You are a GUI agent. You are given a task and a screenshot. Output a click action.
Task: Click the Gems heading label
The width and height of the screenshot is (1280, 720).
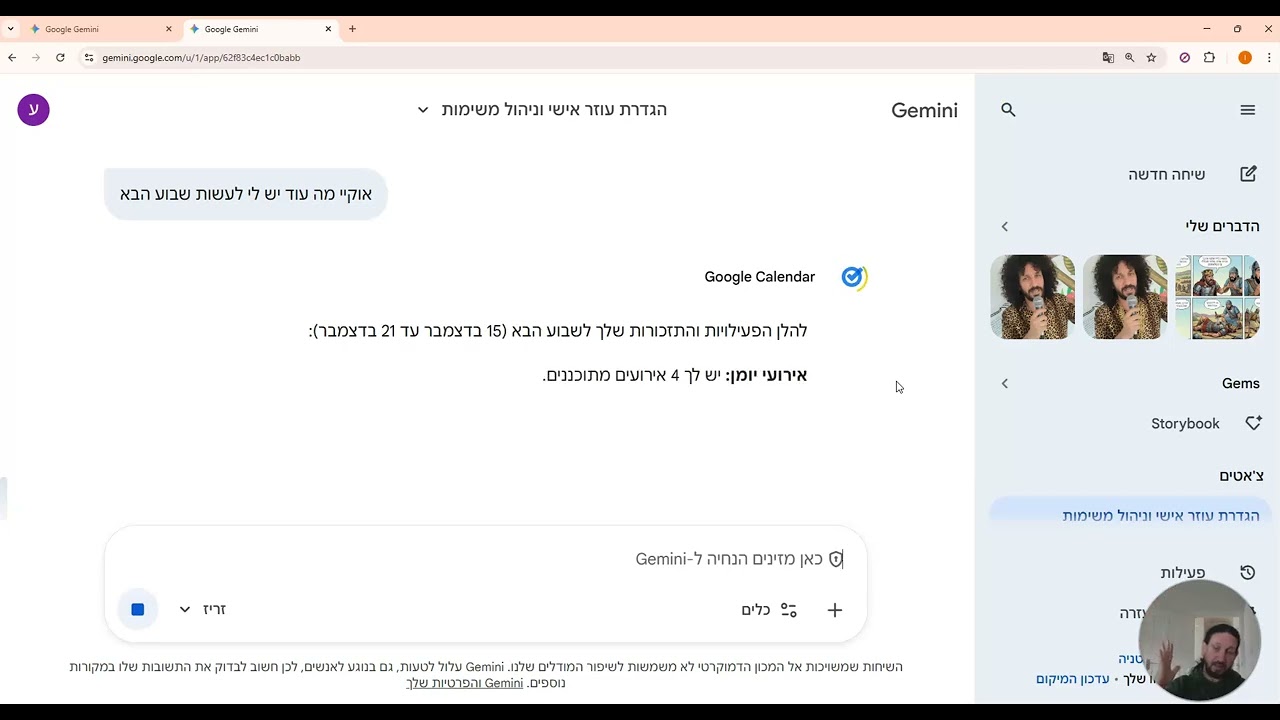coord(1241,384)
